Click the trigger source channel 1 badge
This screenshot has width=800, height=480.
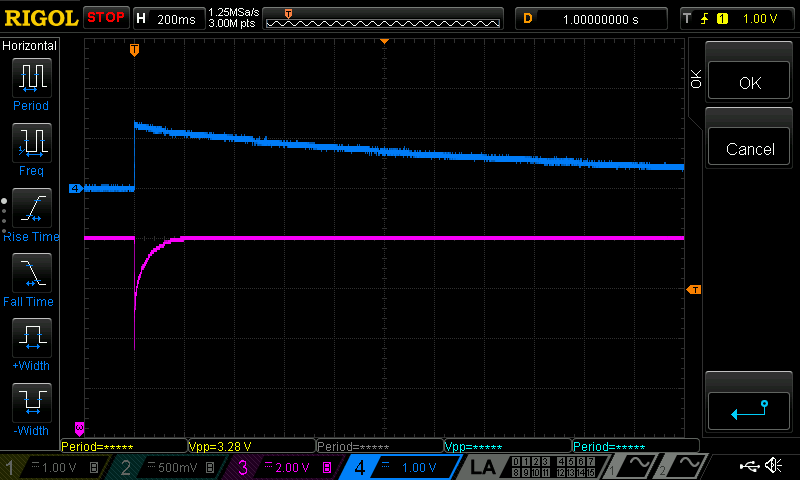tap(722, 19)
